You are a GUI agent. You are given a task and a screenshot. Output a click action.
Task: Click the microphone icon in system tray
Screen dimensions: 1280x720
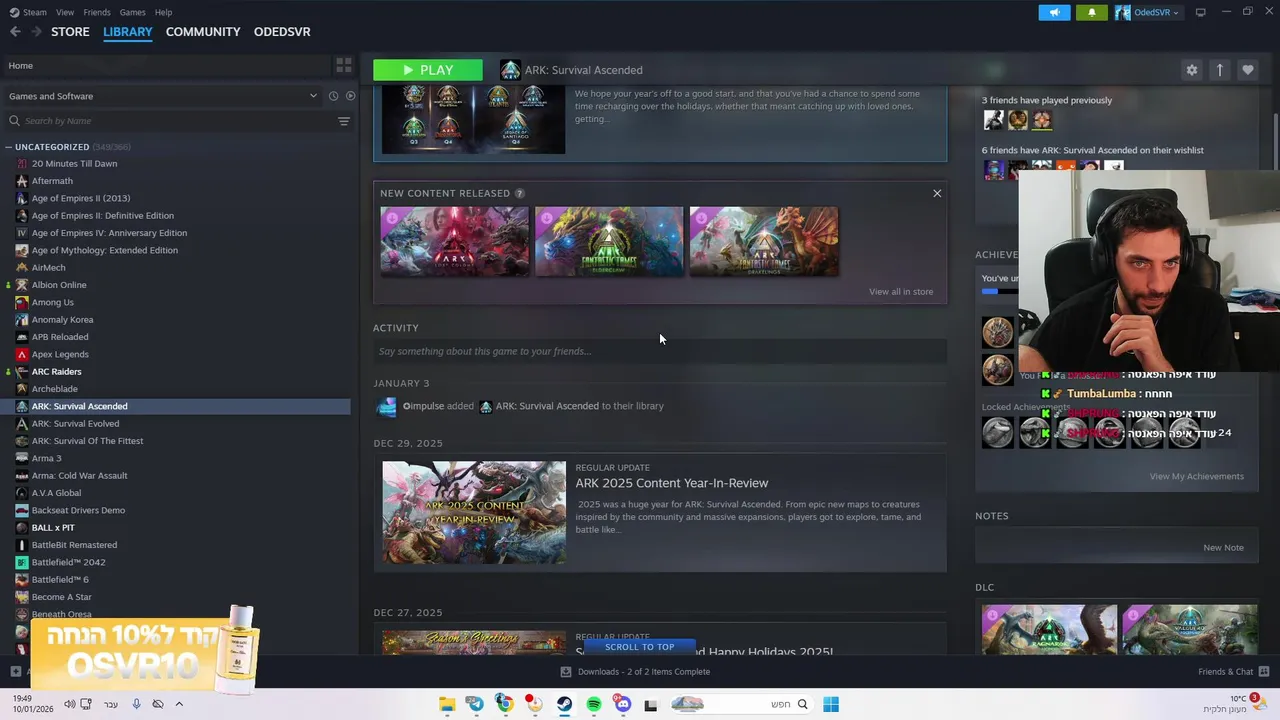tap(136, 704)
